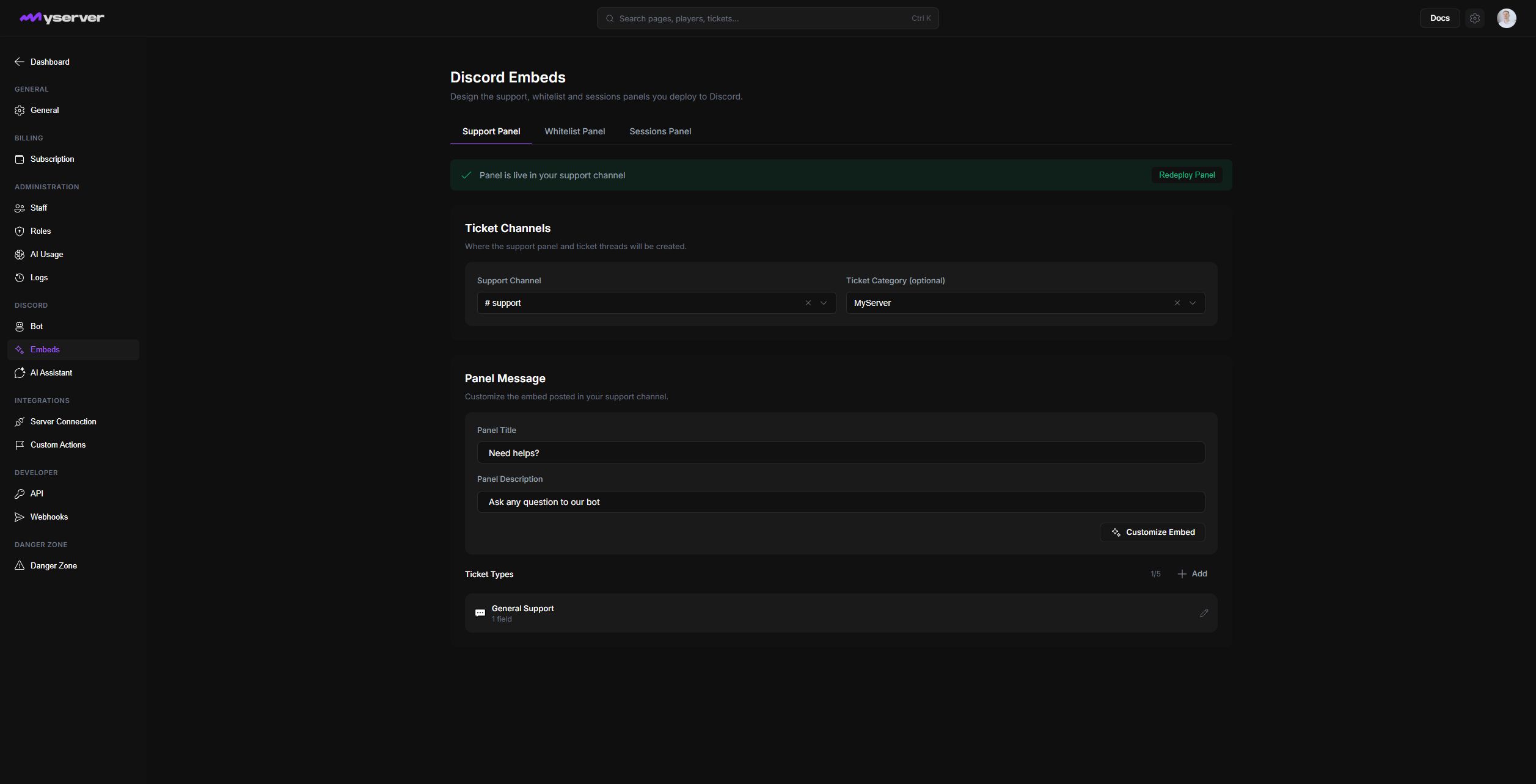Image resolution: width=1536 pixels, height=784 pixels.
Task: Add a new ticket type
Action: point(1192,574)
